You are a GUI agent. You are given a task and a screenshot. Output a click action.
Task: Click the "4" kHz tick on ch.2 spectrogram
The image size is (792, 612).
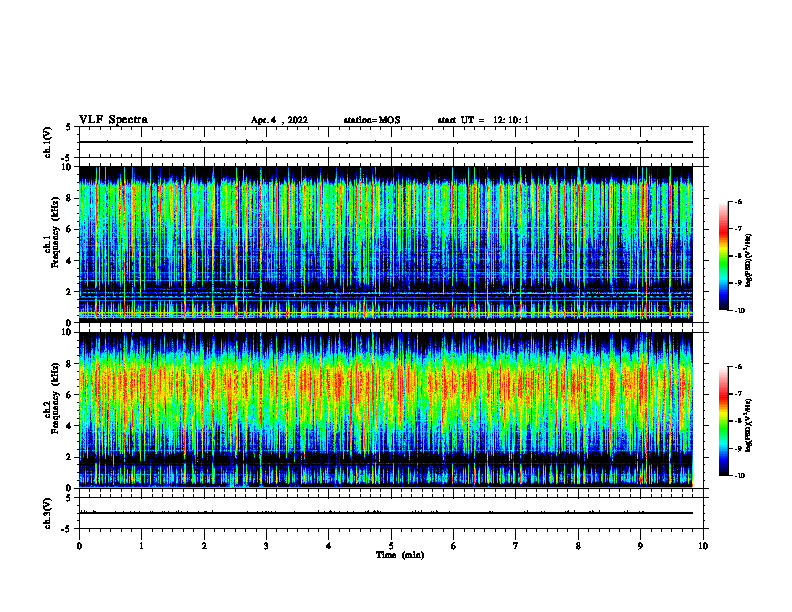coord(70,426)
